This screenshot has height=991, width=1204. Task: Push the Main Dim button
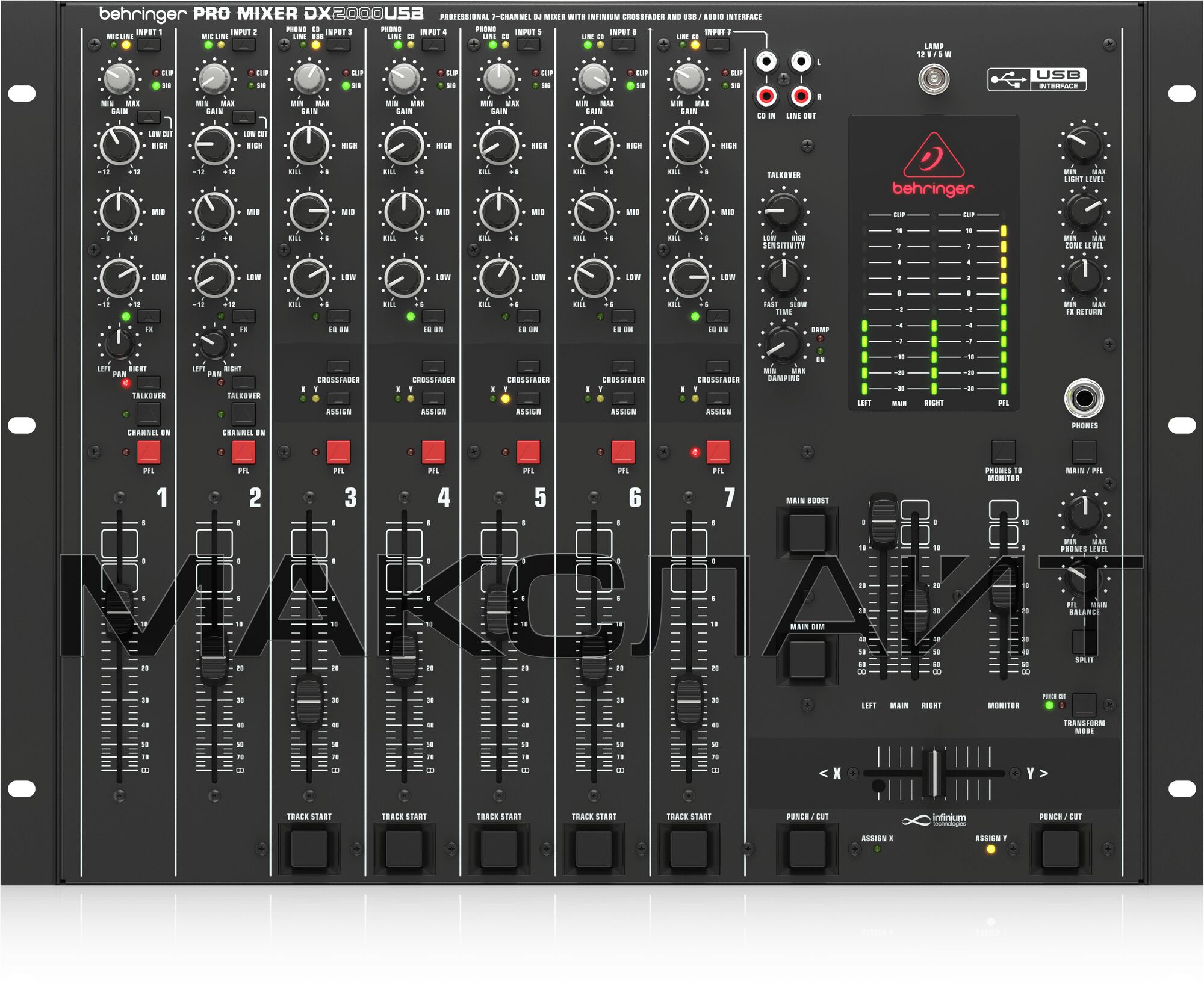point(807,659)
